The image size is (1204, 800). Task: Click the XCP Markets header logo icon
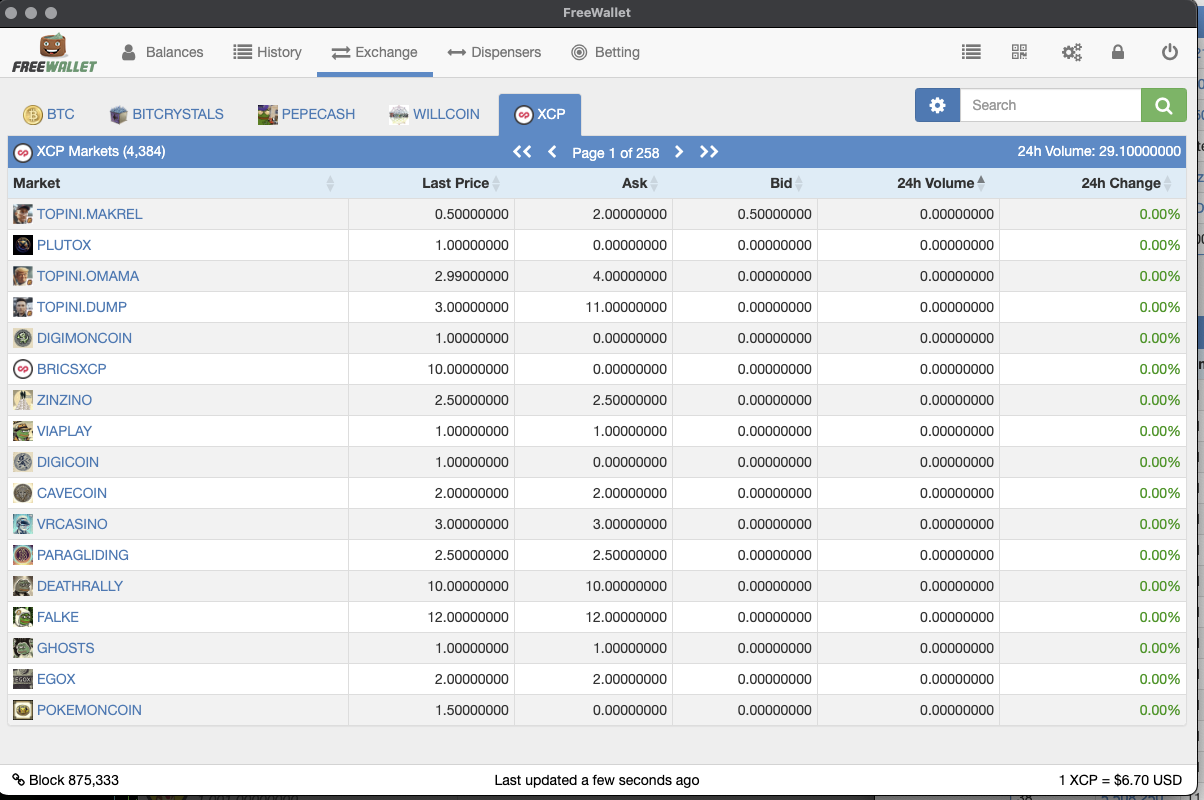pyautogui.click(x=23, y=152)
